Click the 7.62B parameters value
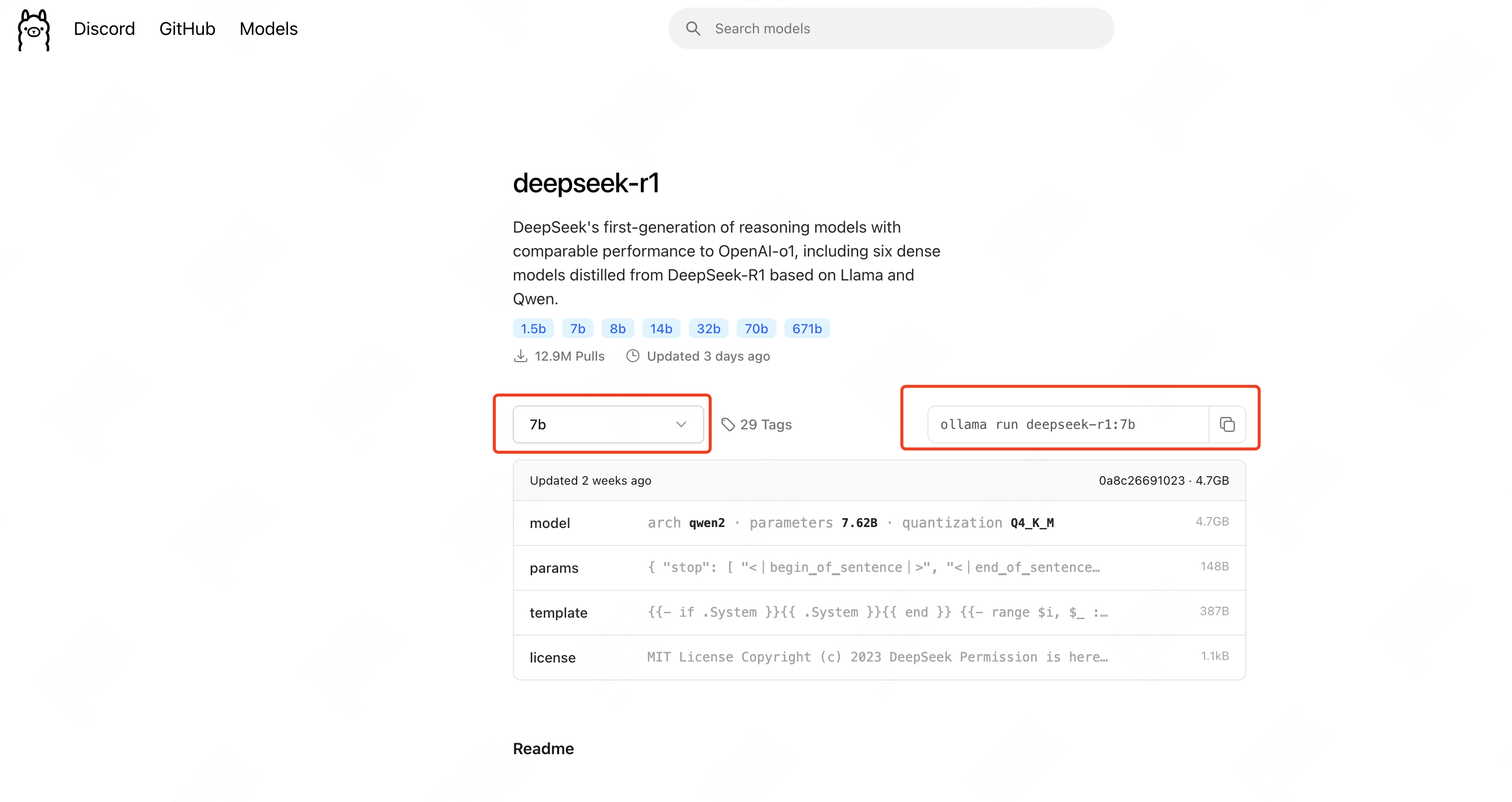Image resolution: width=1512 pixels, height=802 pixels. (x=859, y=523)
